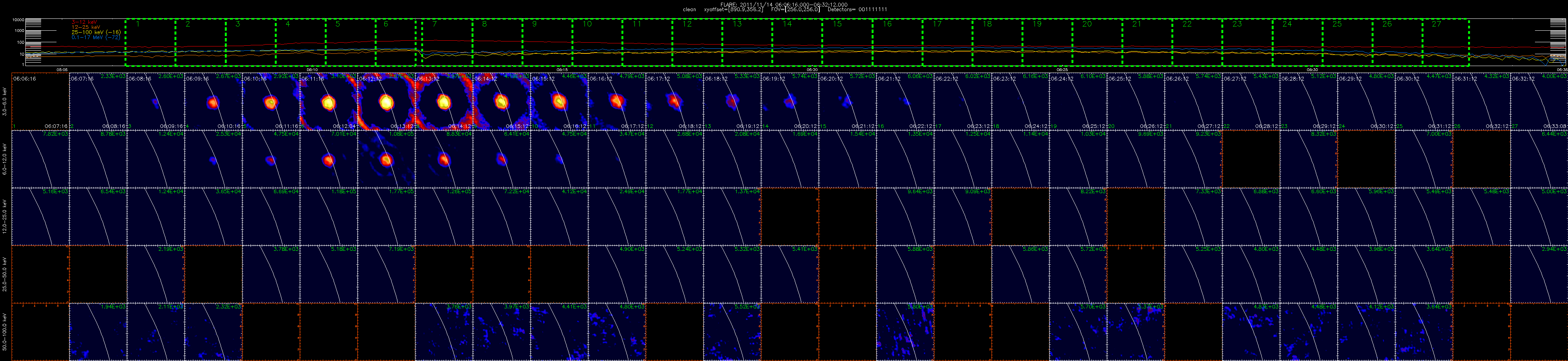Select interval 27 in the light curve plot

click(x=1446, y=42)
